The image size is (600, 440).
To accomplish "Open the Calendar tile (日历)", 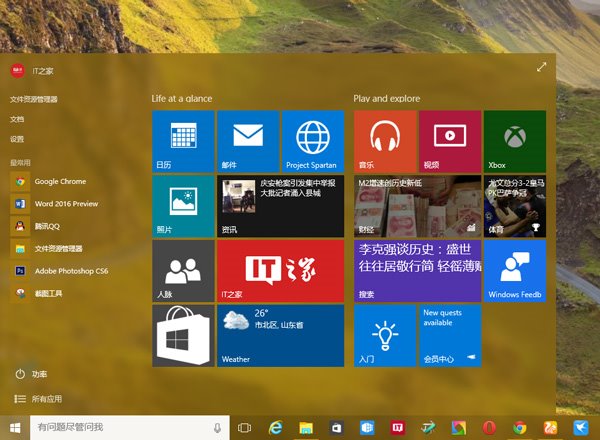I will click(x=183, y=141).
